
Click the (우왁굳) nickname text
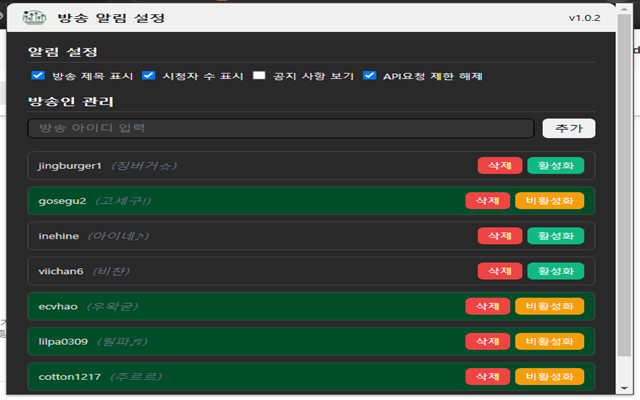pyautogui.click(x=113, y=307)
